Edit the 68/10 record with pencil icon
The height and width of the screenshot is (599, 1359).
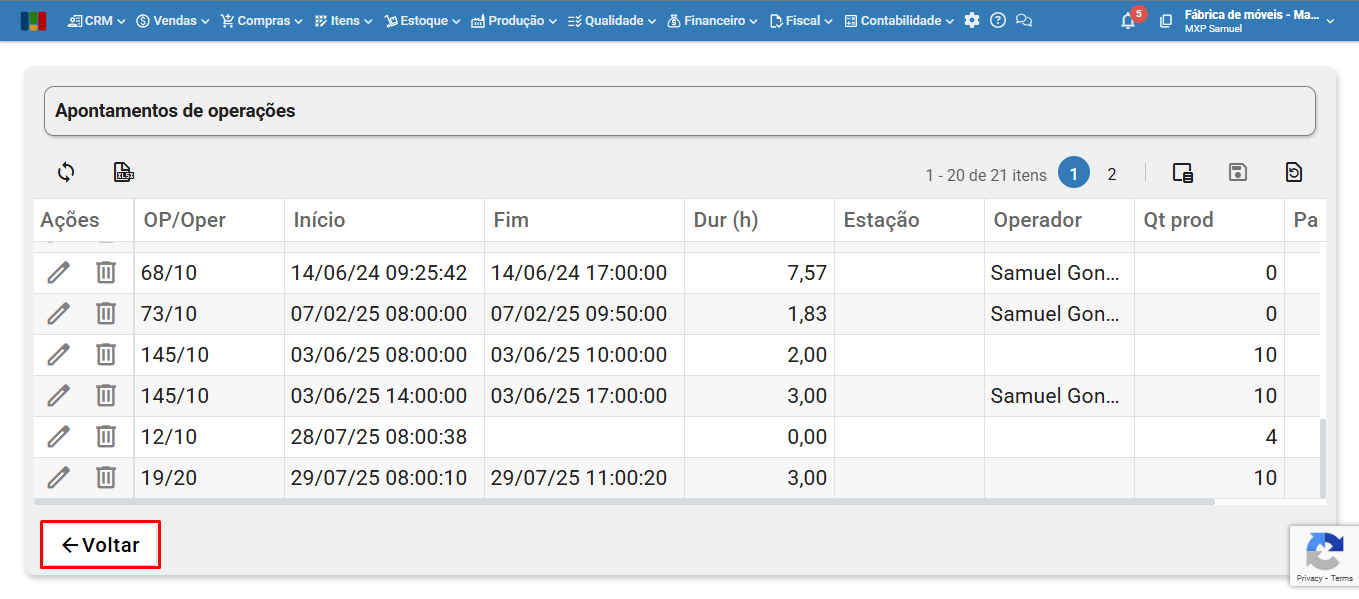pyautogui.click(x=59, y=272)
